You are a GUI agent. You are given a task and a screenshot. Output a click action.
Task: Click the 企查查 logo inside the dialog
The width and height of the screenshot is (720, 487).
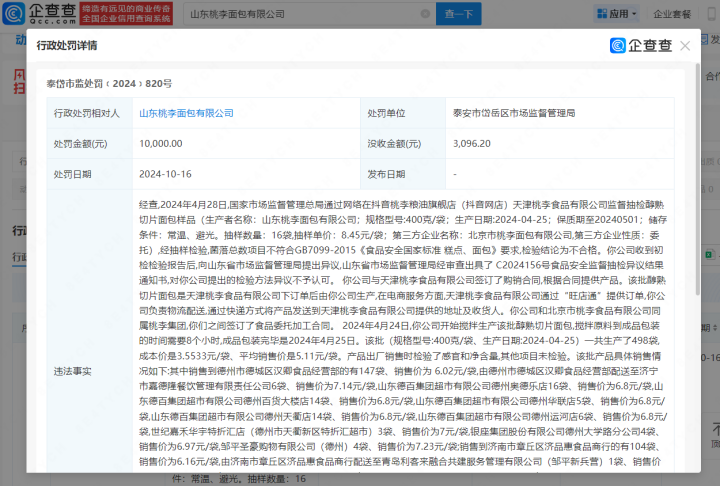[641, 45]
